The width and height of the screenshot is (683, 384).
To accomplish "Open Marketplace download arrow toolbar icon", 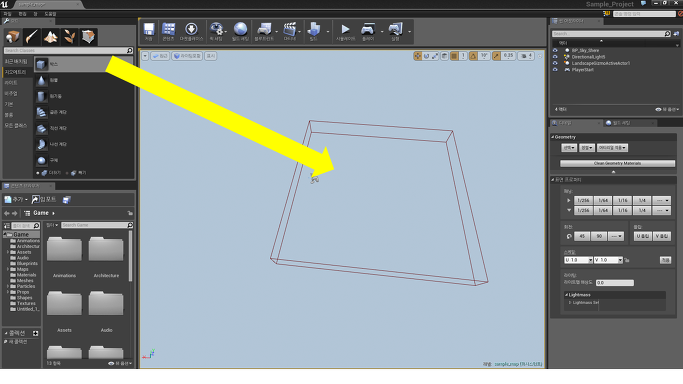I will click(191, 29).
